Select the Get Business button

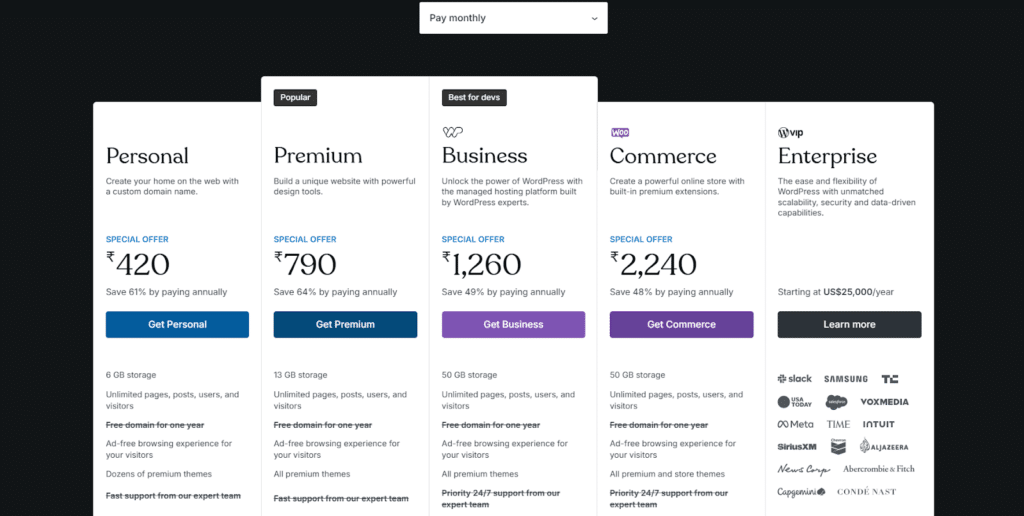(513, 325)
